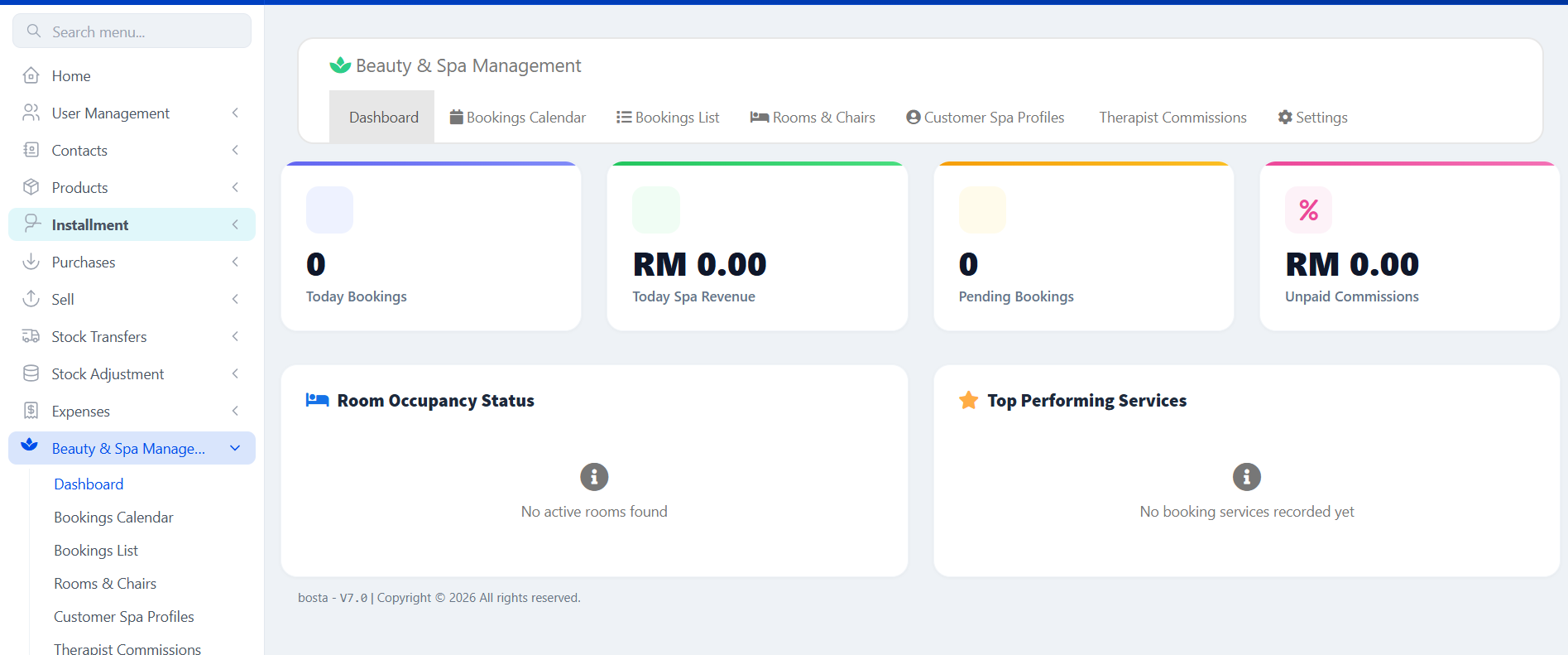This screenshot has height=655, width=1568.
Task: Select Customer Spa Profiles in sidebar submenu
Action: click(x=124, y=616)
